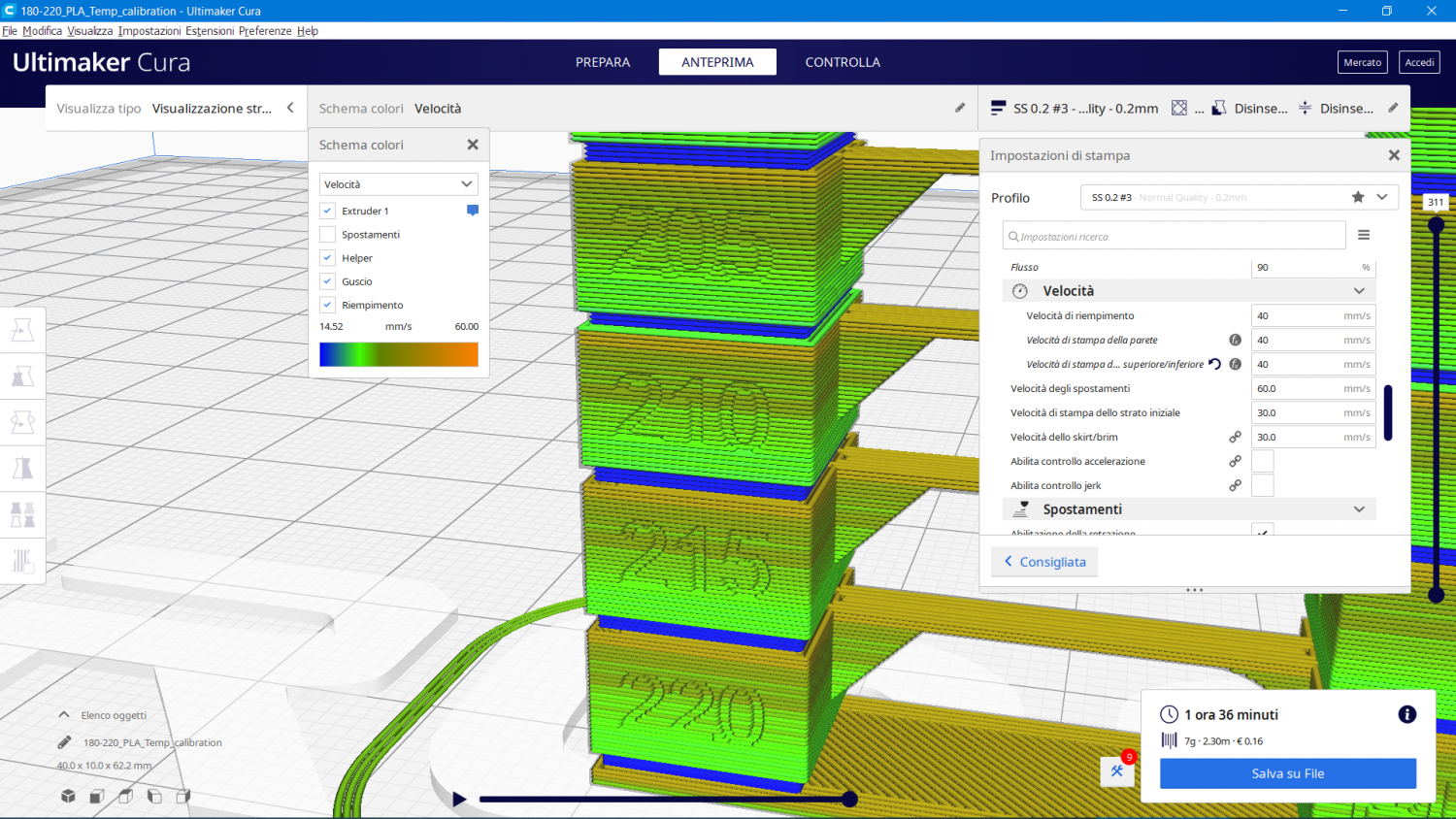Click link icon beside Abilita controllo accelerazione

[x=1235, y=461]
